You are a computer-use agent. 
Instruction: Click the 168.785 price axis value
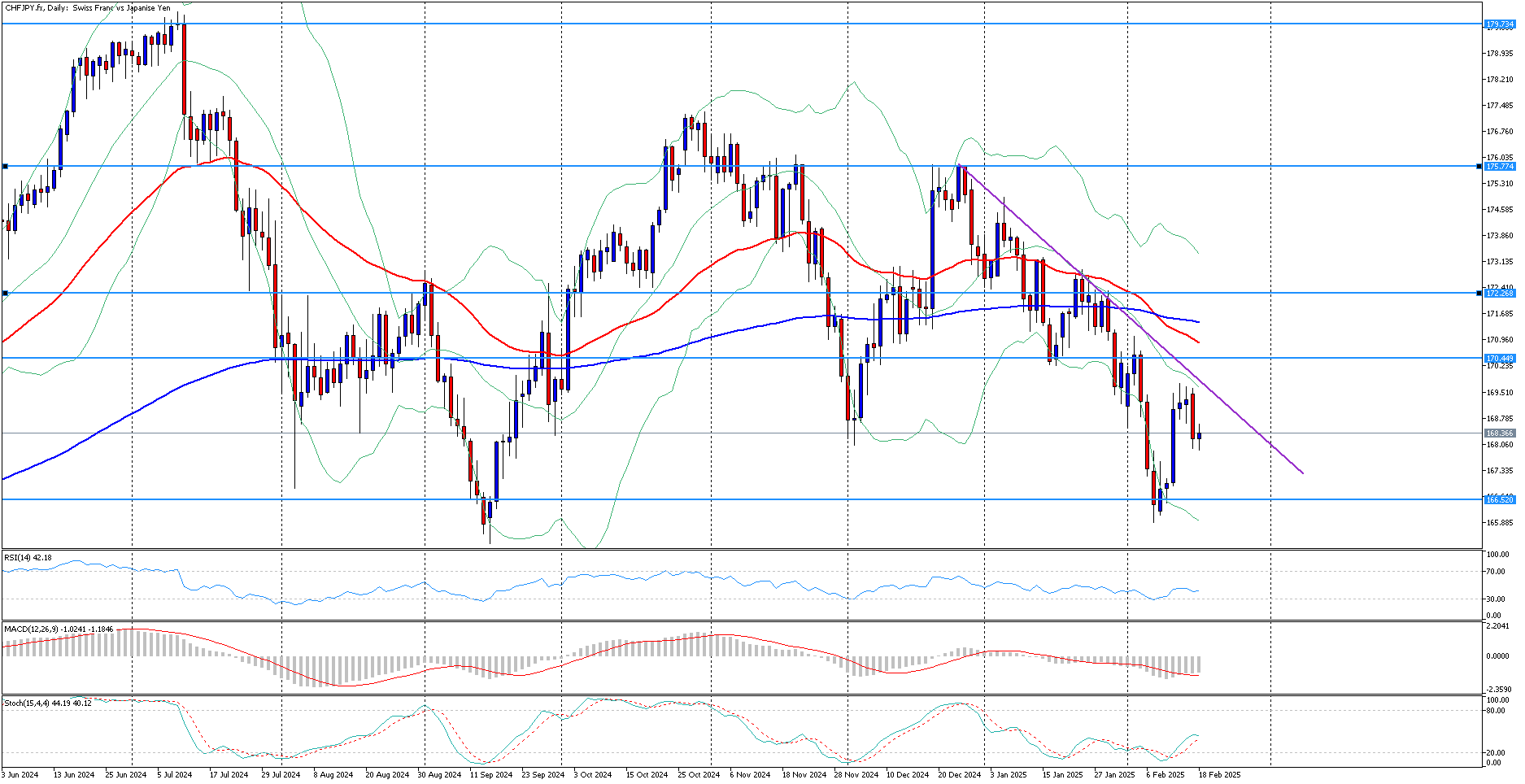(1500, 419)
